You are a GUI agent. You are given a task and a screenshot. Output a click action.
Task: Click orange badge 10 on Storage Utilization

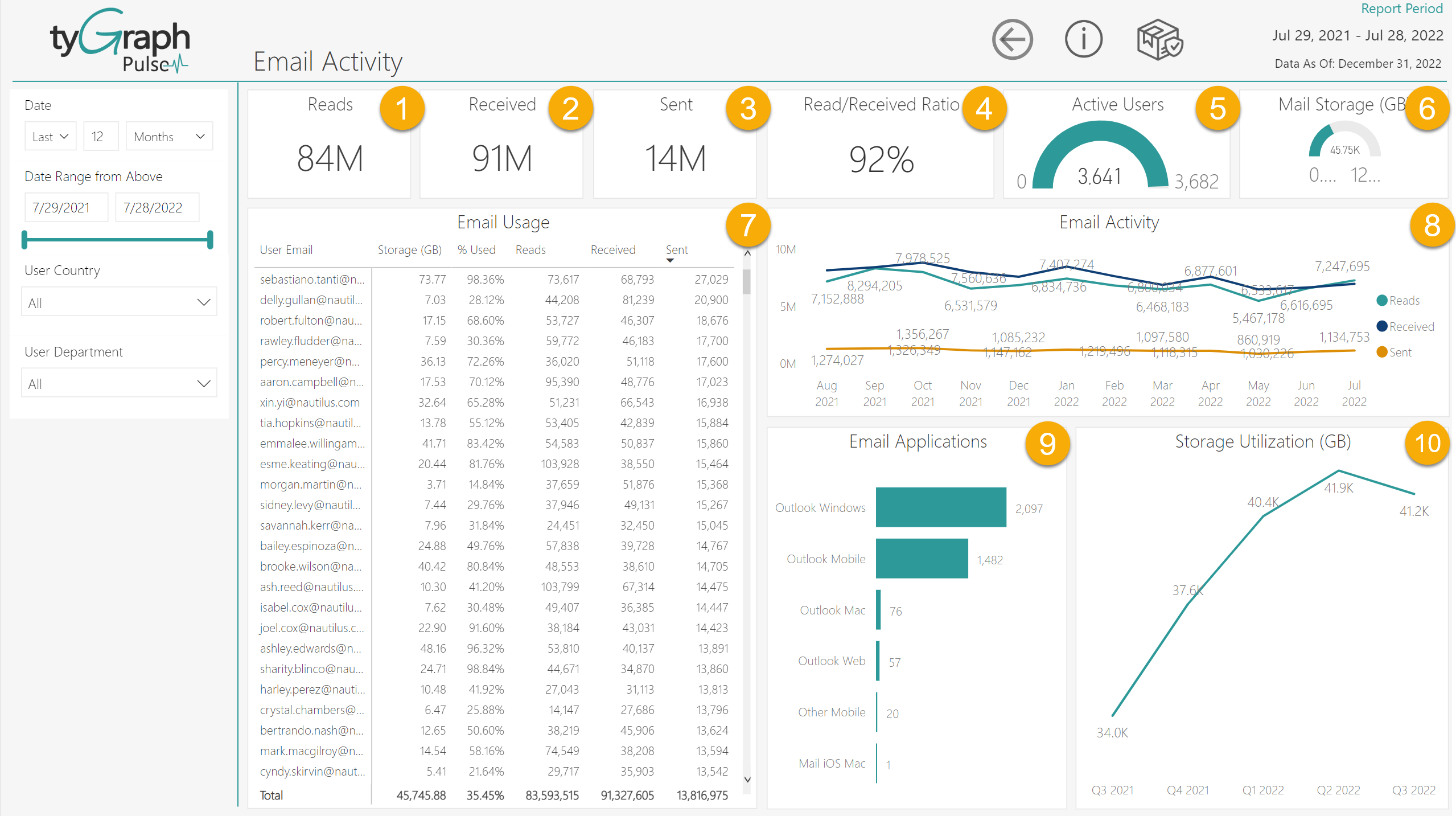[1426, 444]
